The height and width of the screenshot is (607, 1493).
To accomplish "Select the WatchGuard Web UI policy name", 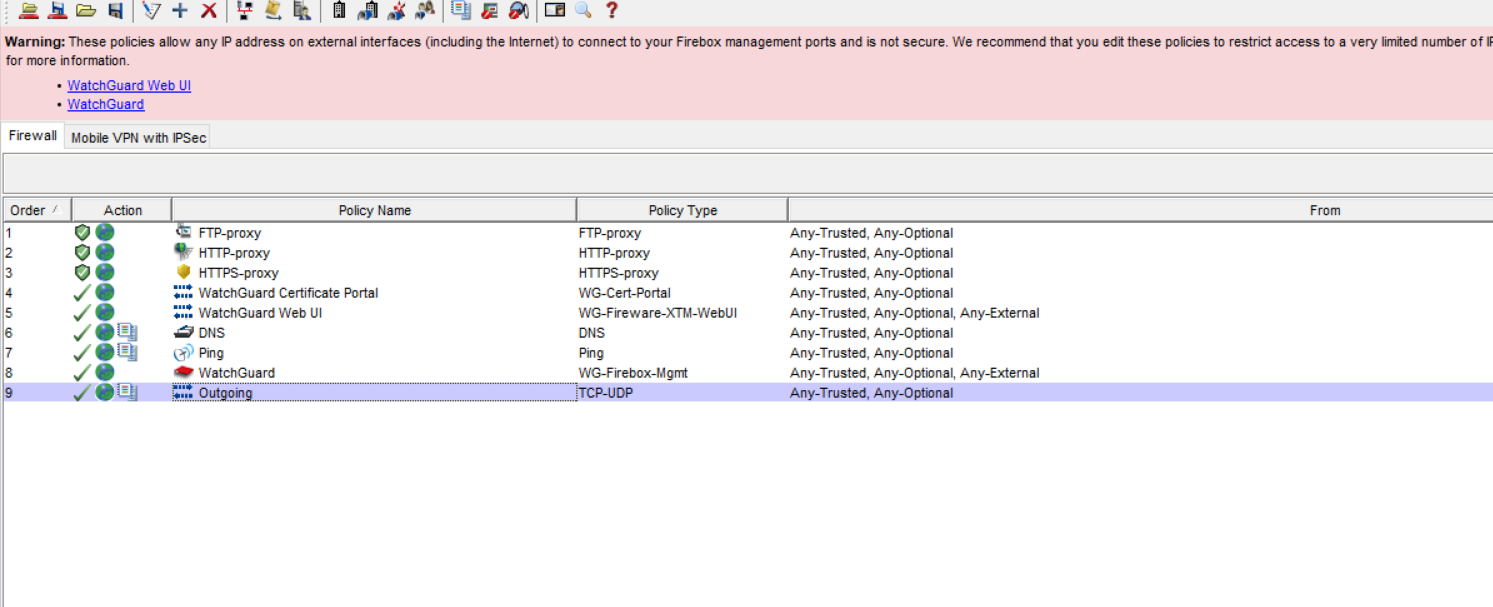I will tap(260, 313).
